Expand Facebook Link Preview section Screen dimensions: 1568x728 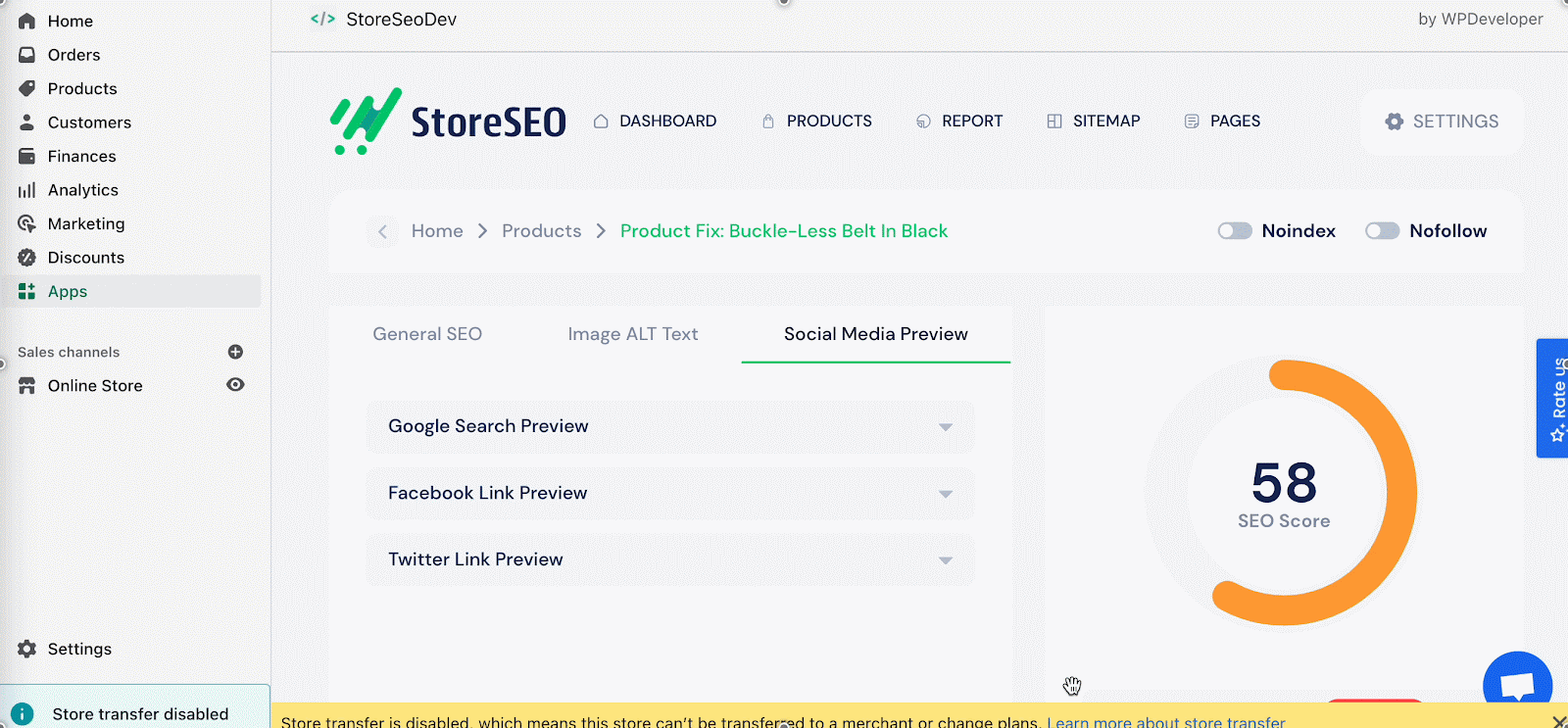pos(670,493)
